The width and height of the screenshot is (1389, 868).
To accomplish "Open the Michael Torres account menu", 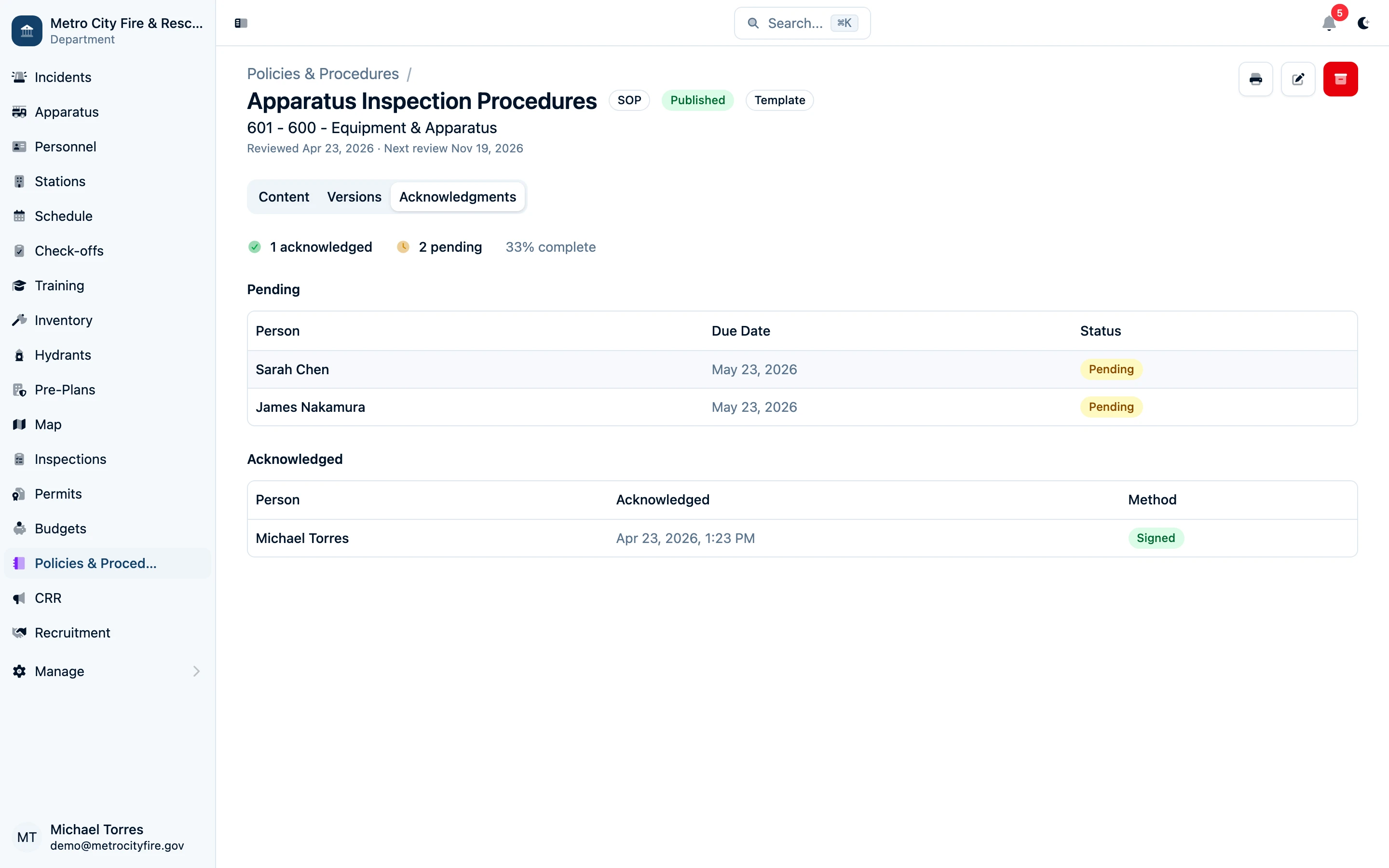I will [x=96, y=837].
